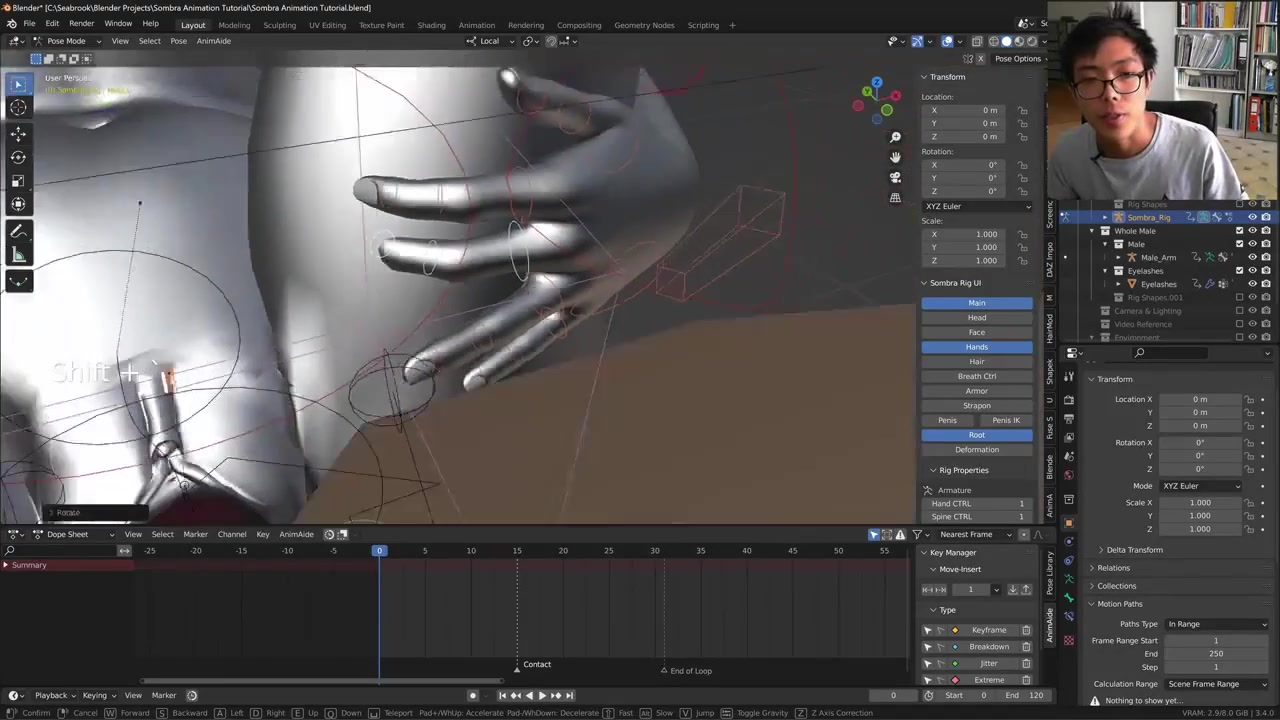Click the Face button in Sombra Rig UI

point(976,332)
